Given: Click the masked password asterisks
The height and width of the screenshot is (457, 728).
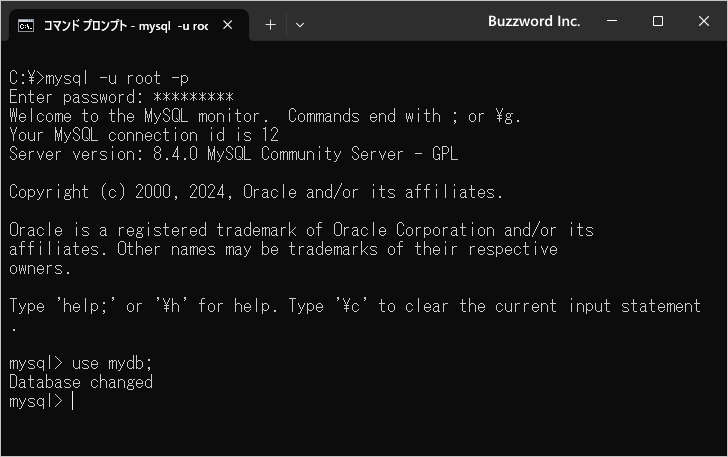Looking at the screenshot, I should 193,97.
